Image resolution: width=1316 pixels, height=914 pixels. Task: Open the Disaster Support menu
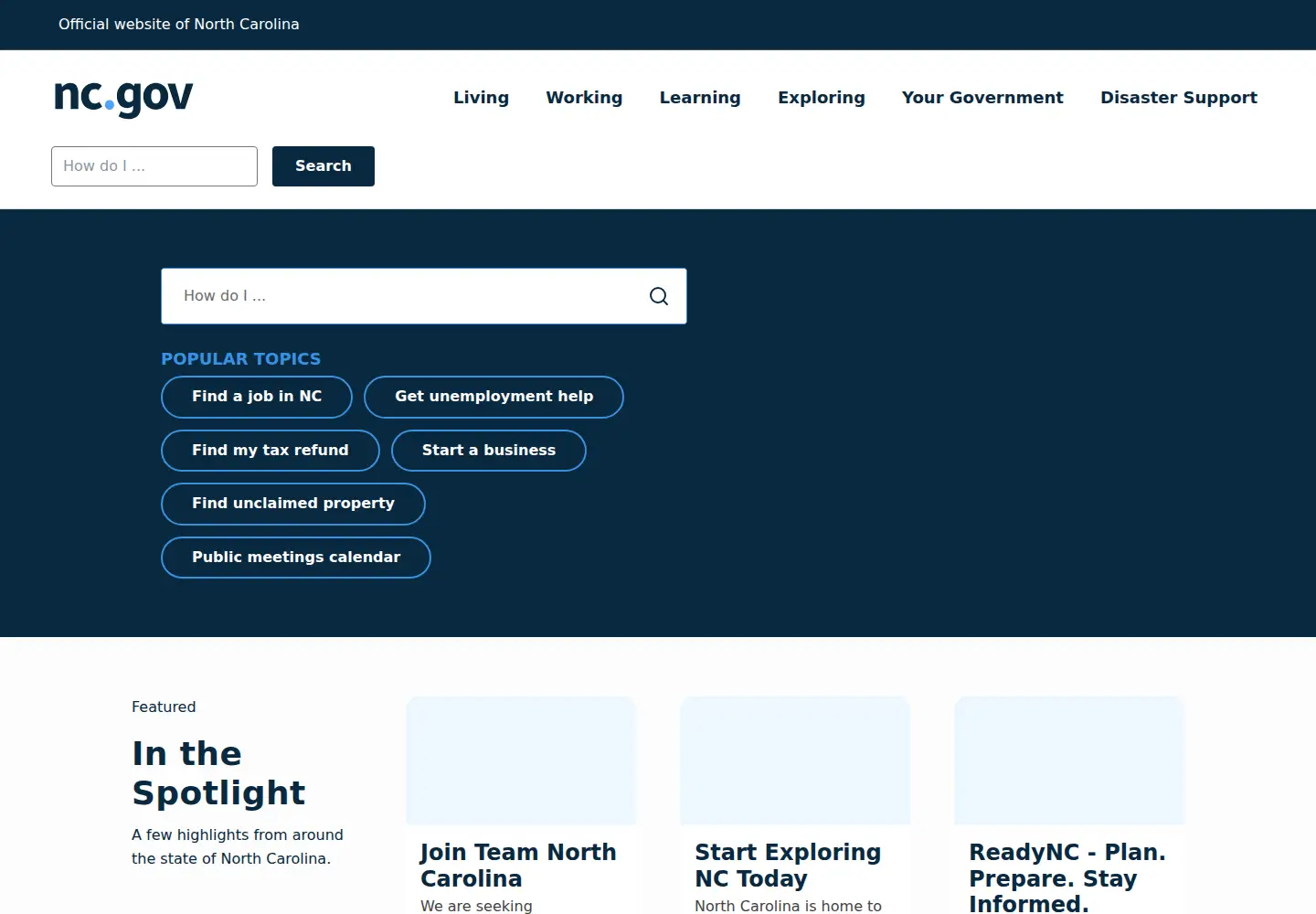(x=1179, y=98)
